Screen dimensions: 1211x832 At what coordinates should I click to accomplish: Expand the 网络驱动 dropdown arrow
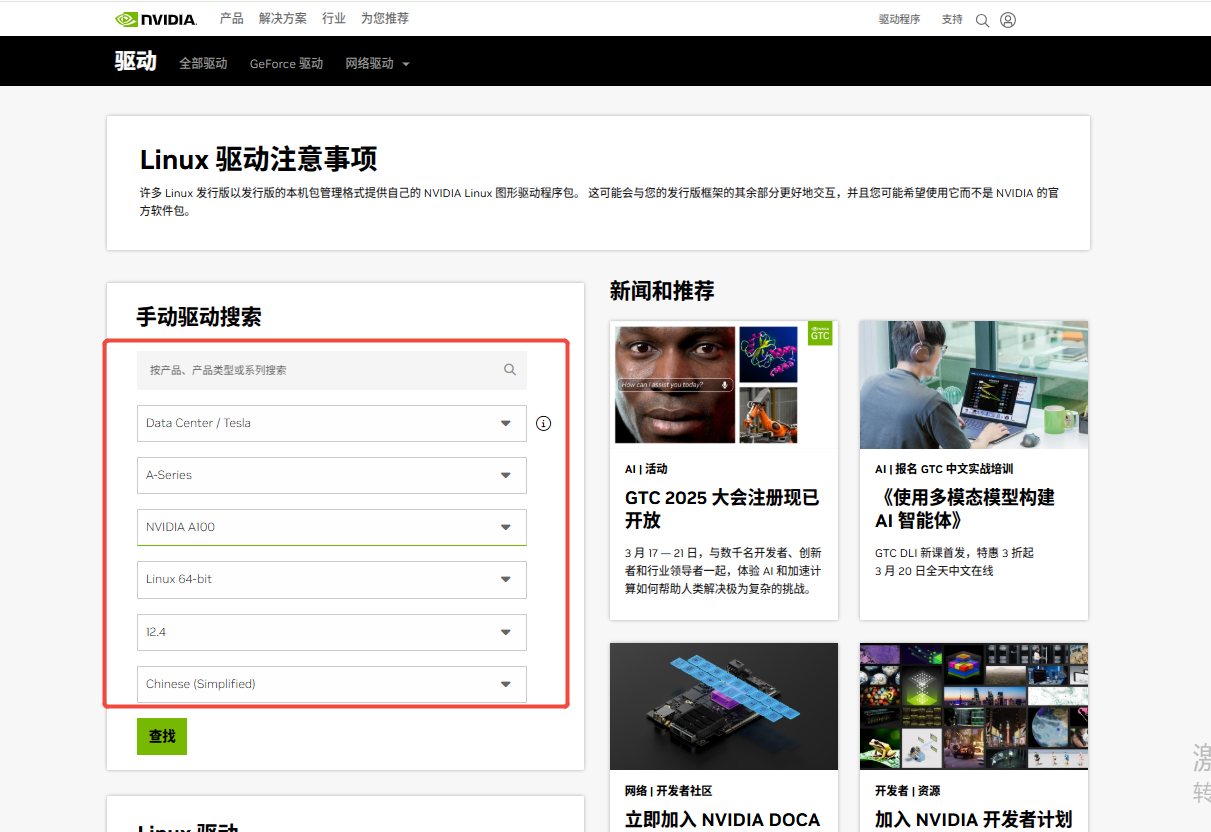(x=406, y=64)
